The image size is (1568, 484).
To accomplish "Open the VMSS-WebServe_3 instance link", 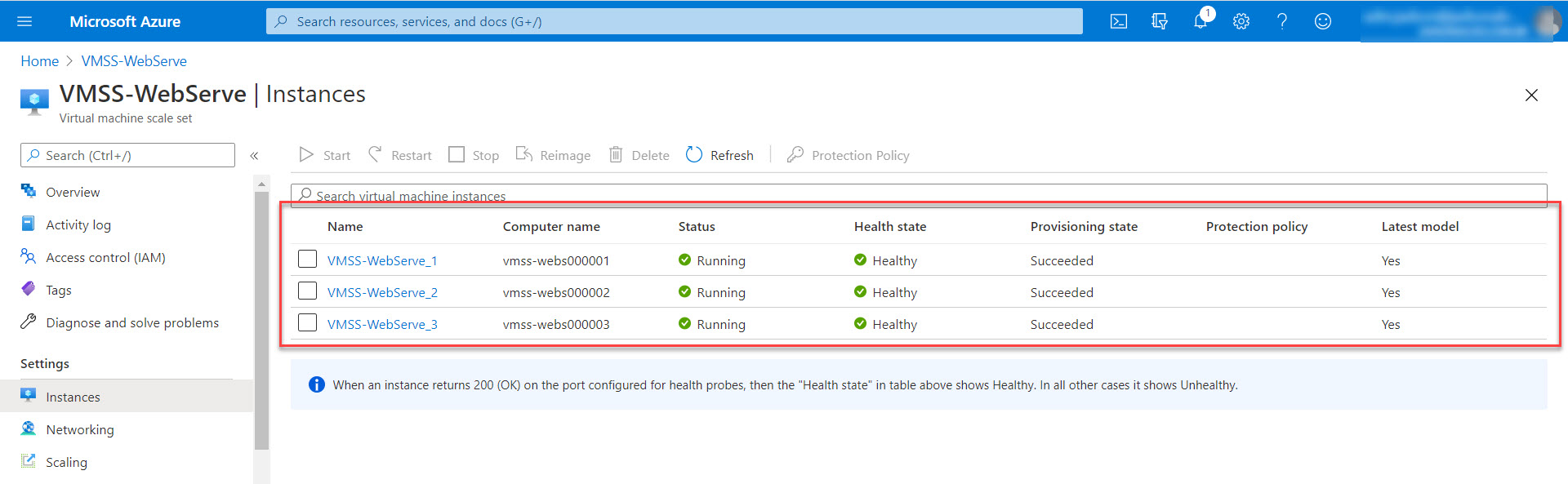I will (x=382, y=324).
